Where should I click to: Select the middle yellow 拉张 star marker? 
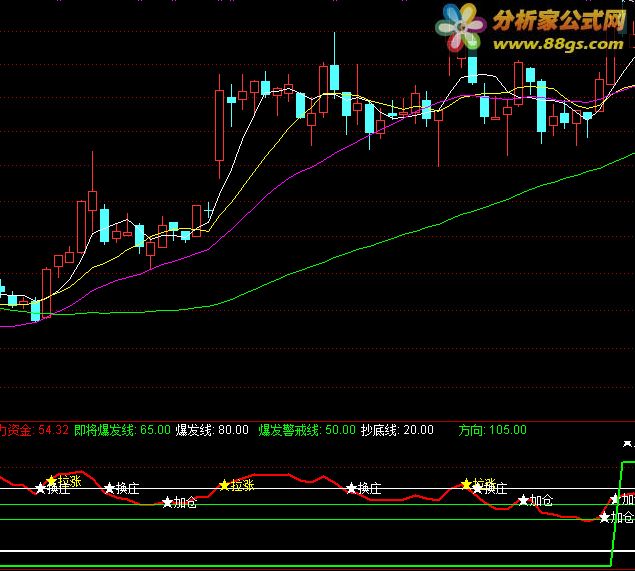(224, 485)
